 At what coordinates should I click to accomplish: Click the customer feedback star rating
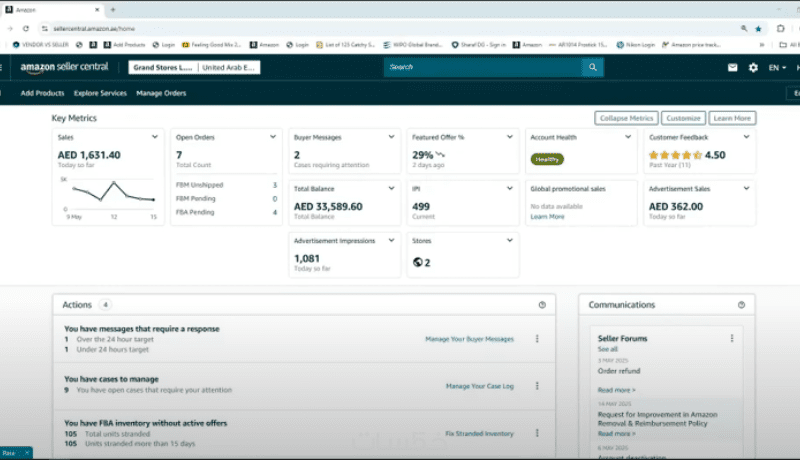[675, 155]
